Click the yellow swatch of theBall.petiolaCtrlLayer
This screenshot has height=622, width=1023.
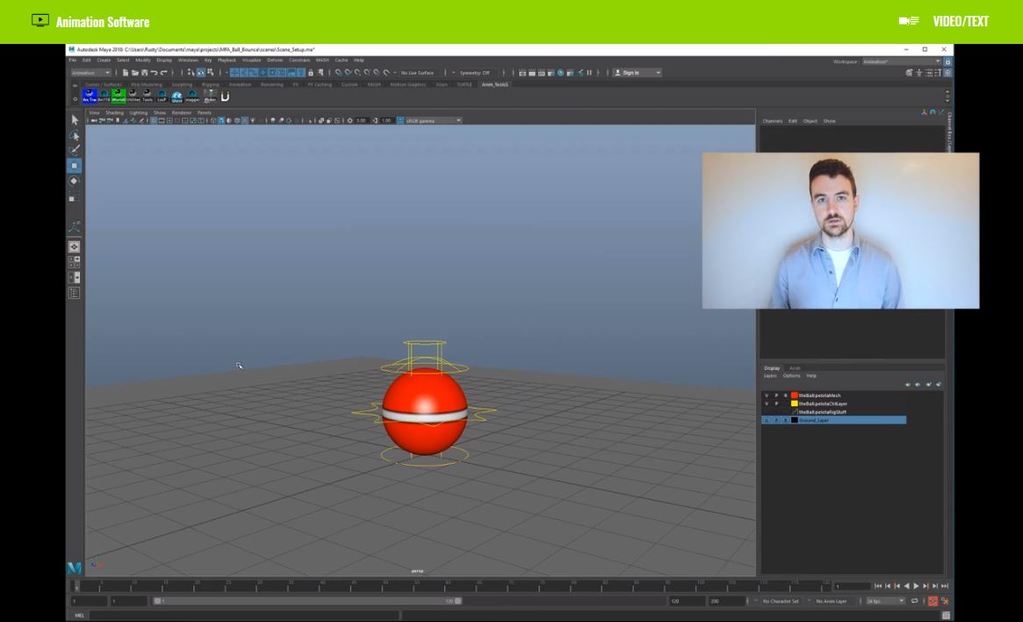point(795,403)
